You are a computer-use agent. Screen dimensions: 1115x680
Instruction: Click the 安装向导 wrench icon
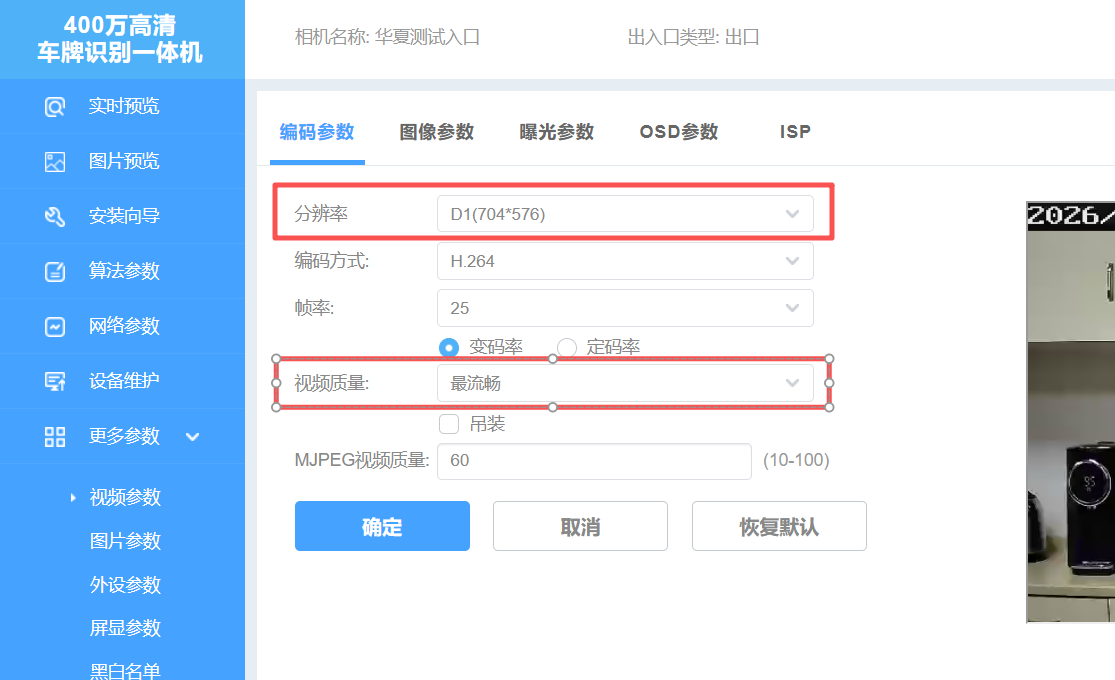pos(55,217)
